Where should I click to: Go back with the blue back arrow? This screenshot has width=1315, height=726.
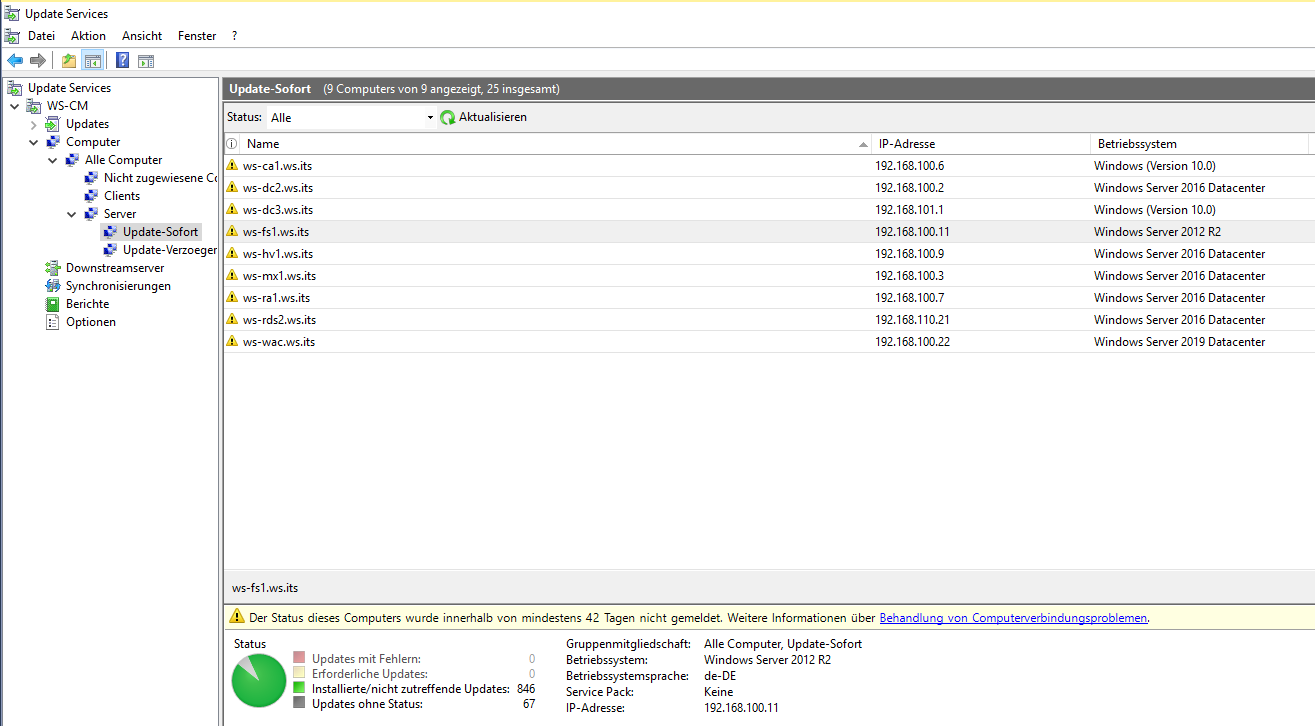(x=15, y=61)
